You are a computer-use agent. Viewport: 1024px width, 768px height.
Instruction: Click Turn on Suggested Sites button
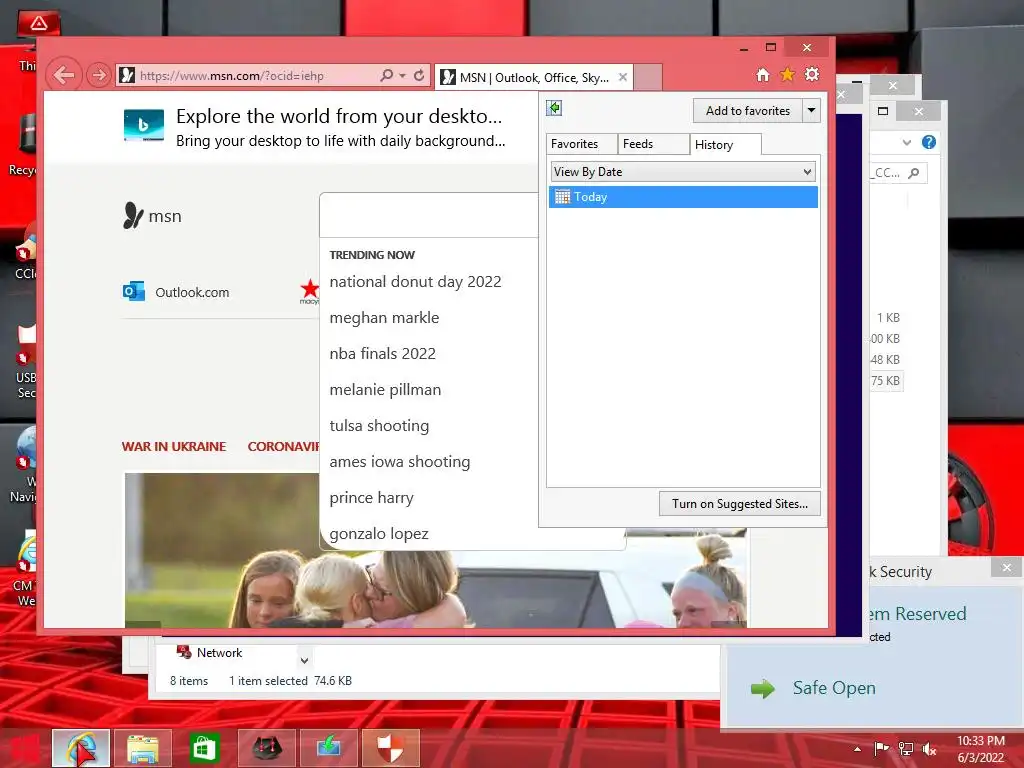(740, 504)
